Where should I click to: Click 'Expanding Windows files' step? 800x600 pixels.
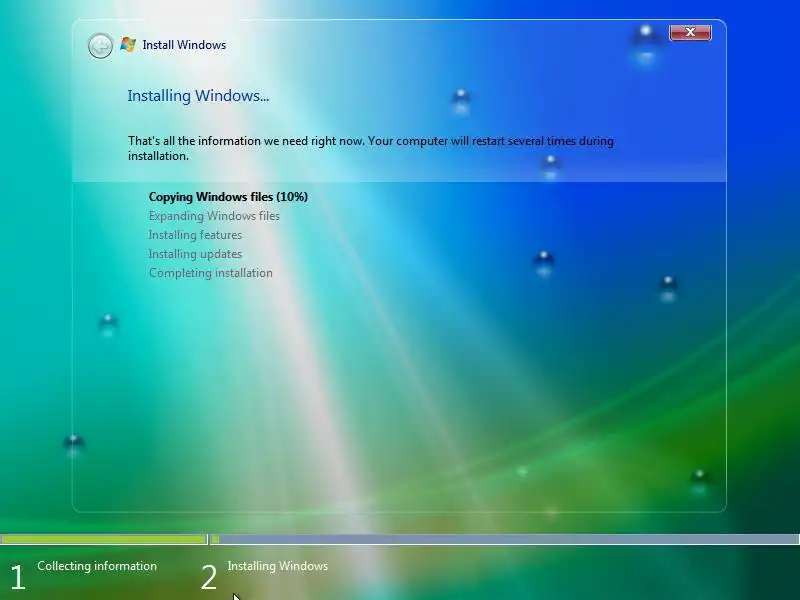pyautogui.click(x=214, y=216)
